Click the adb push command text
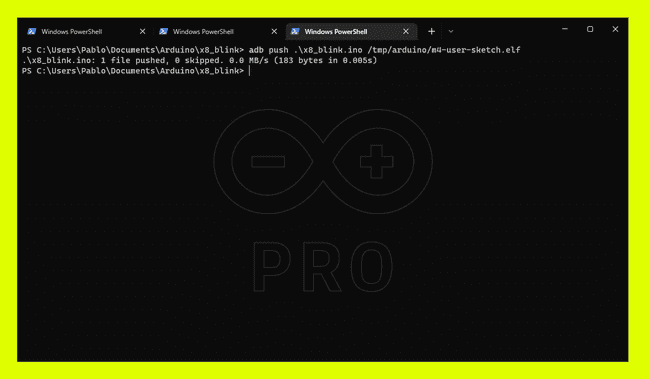The width and height of the screenshot is (650, 379). pyautogui.click(x=384, y=50)
